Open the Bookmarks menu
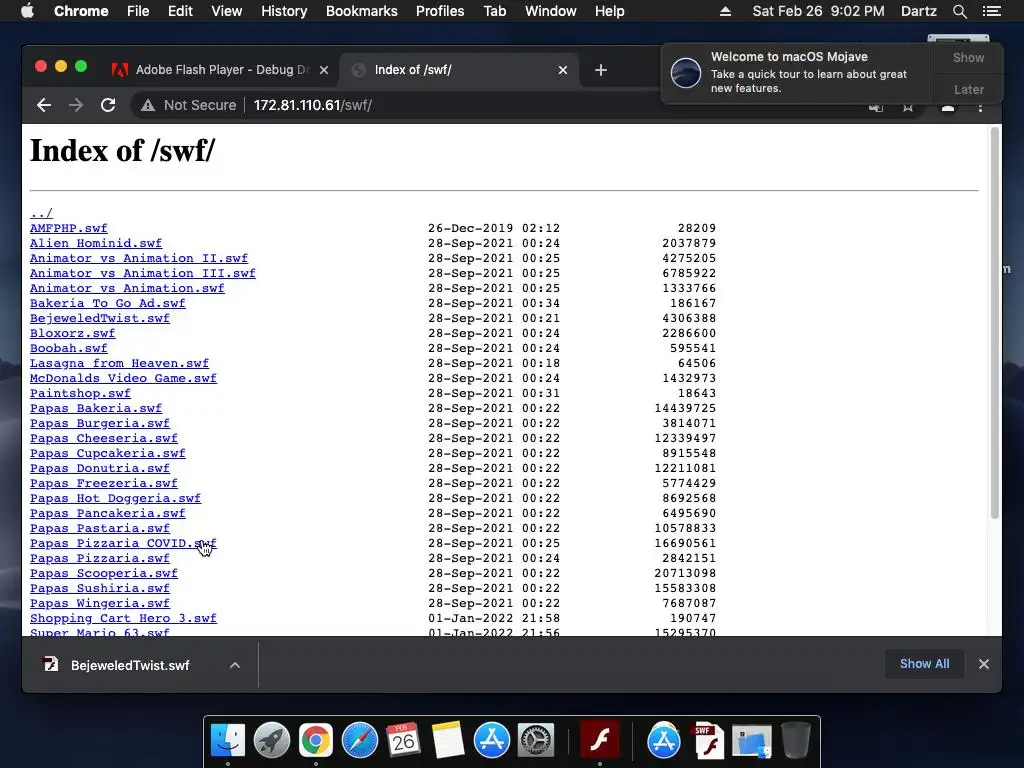Viewport: 1024px width, 768px height. [x=362, y=11]
